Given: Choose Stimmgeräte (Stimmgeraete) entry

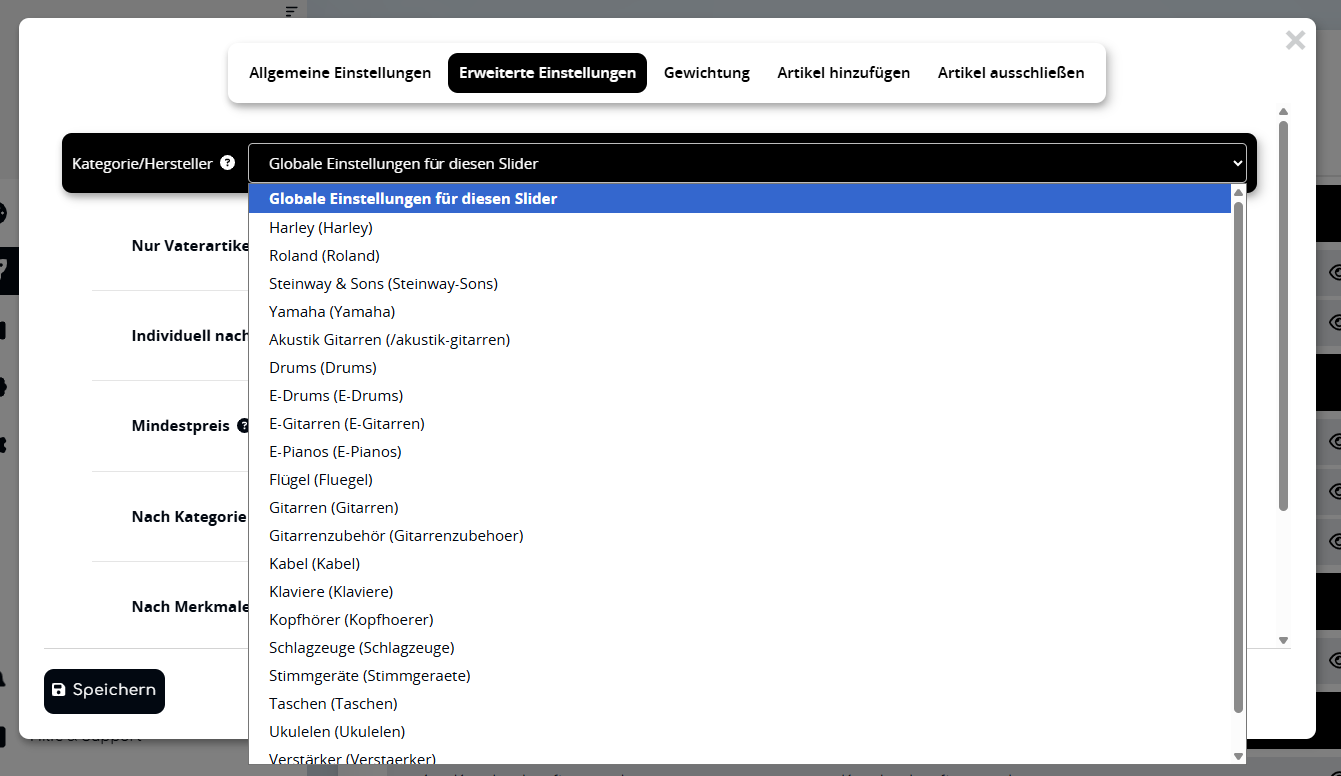Looking at the screenshot, I should (x=740, y=675).
